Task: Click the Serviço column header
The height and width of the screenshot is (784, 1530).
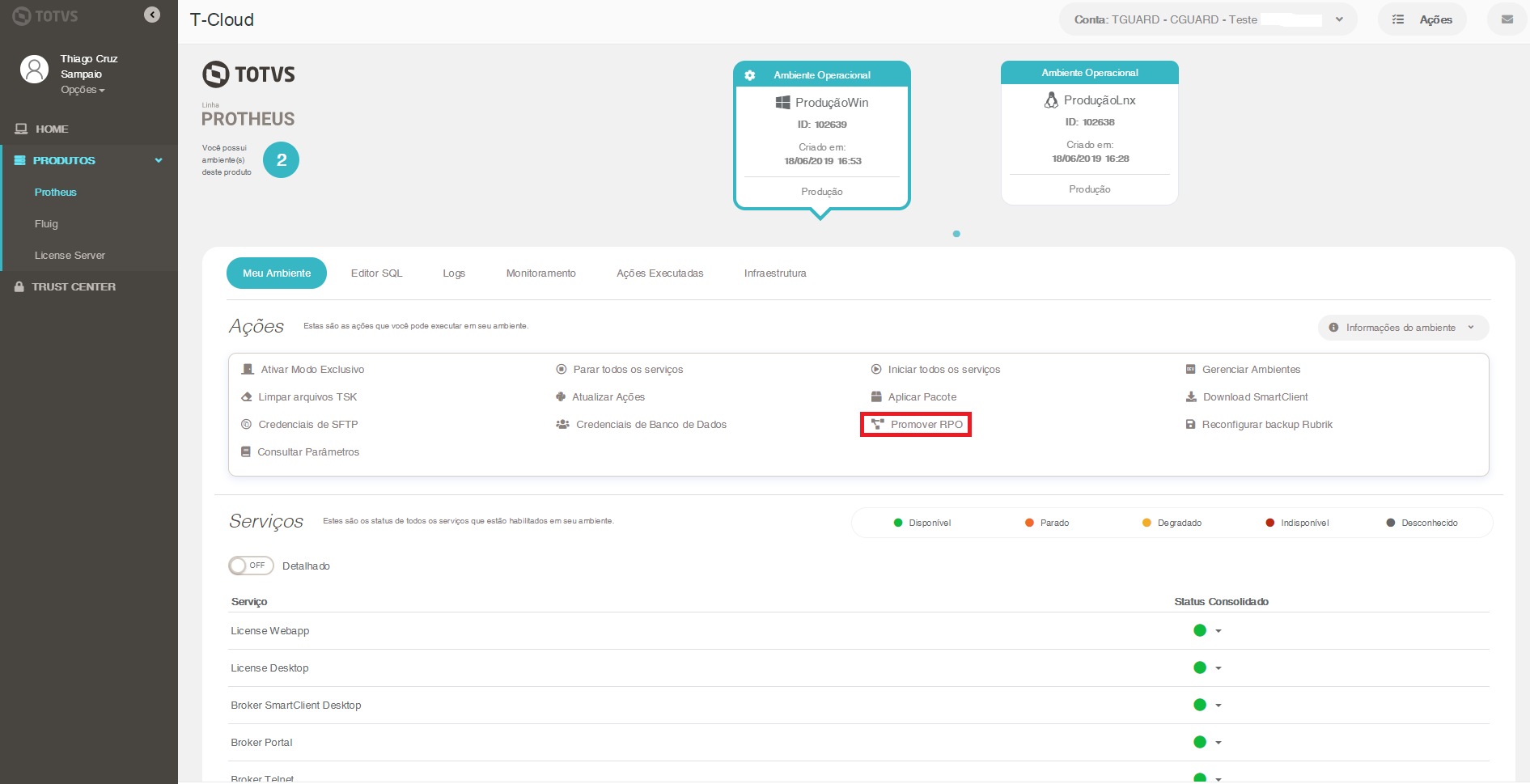Action: pos(249,601)
